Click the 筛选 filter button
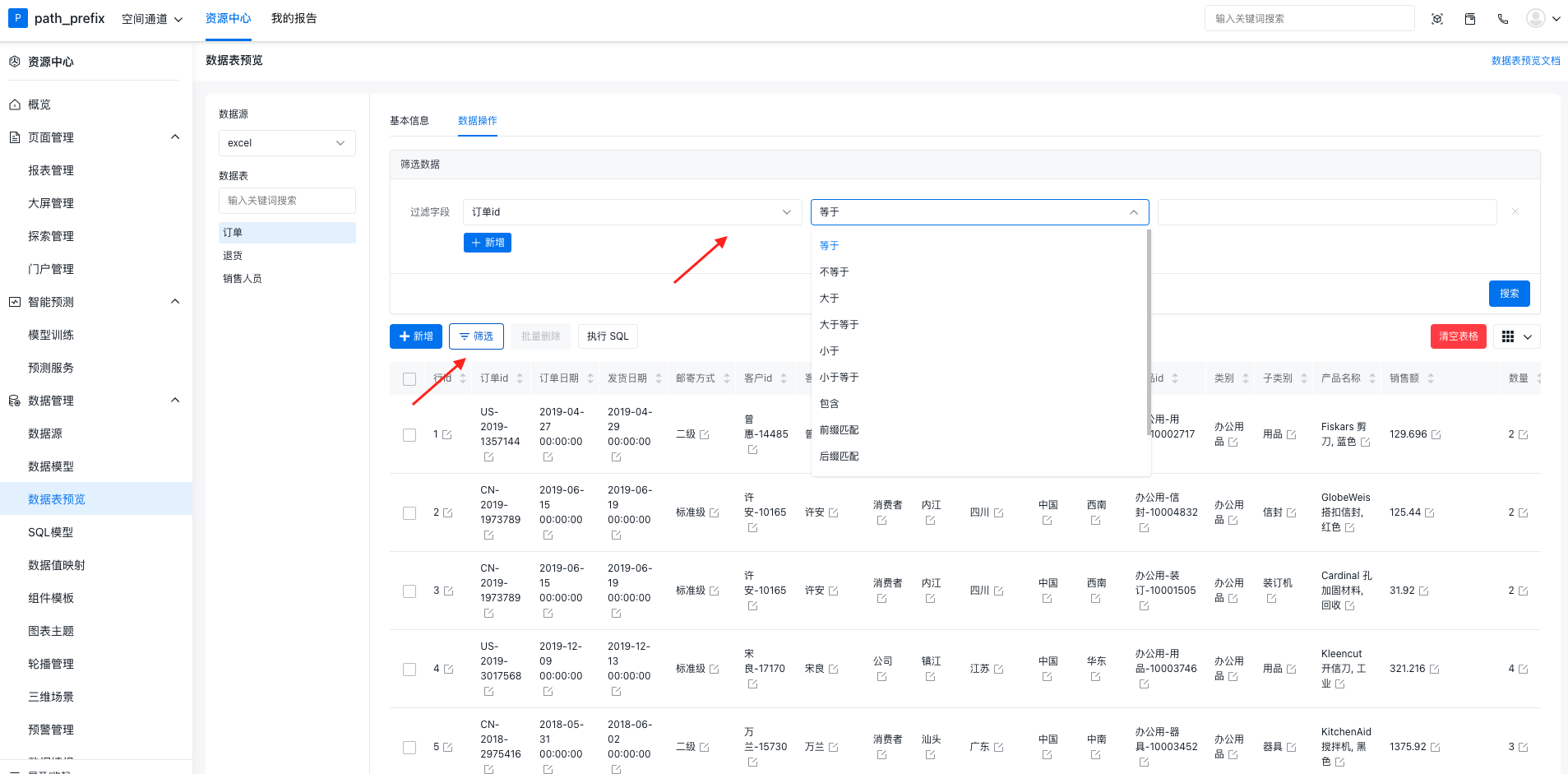Screen dimensions: 1568x774 tap(476, 336)
